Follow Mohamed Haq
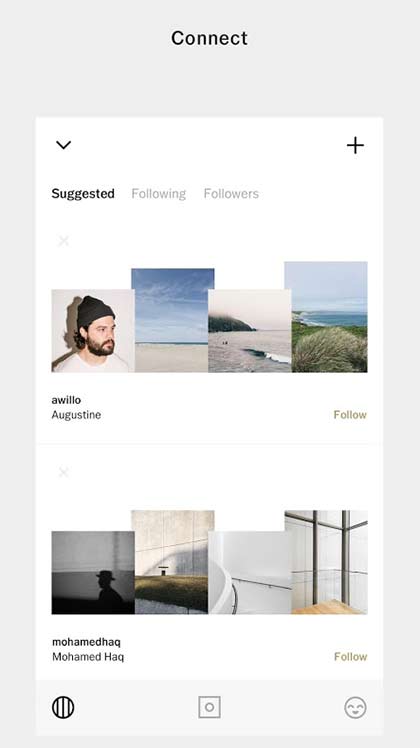 click(350, 656)
